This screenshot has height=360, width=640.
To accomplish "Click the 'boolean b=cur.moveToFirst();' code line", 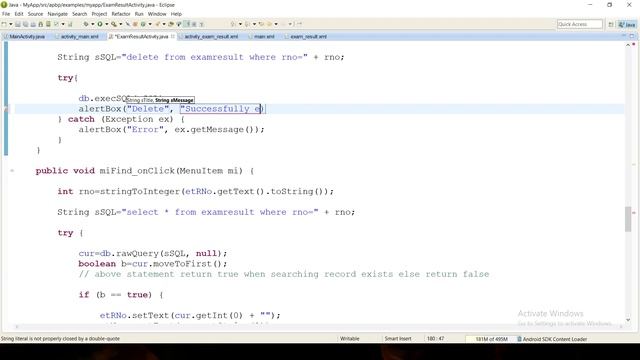I will pos(153,264).
